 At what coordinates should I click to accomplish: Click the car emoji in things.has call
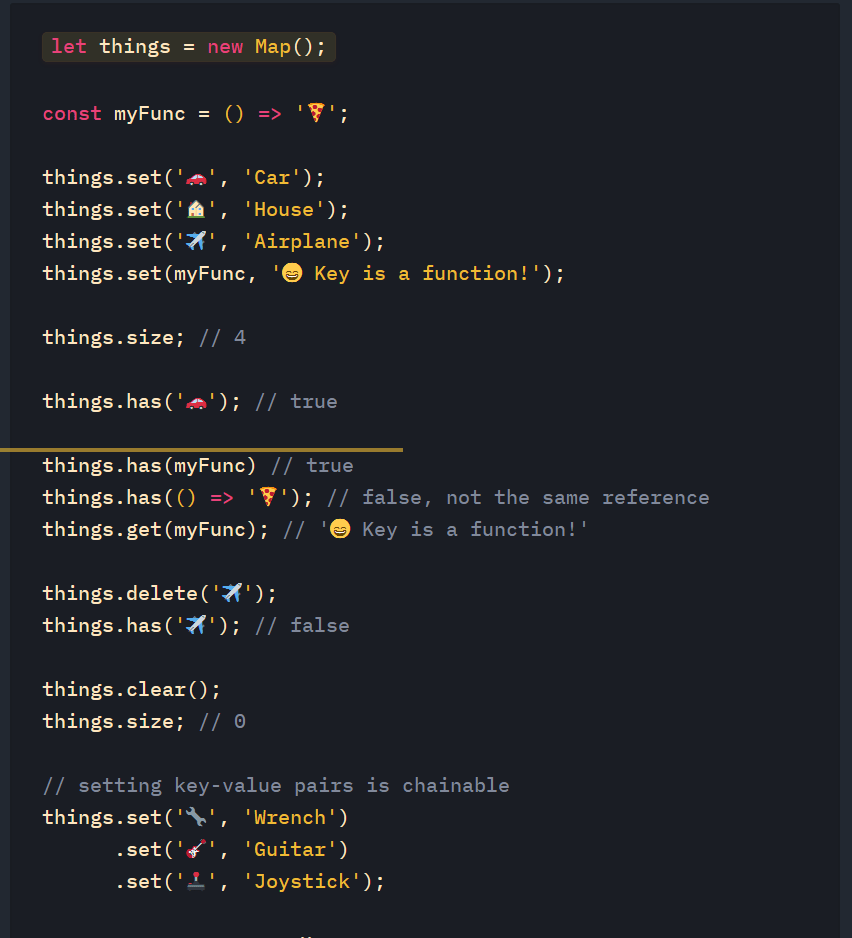(196, 402)
